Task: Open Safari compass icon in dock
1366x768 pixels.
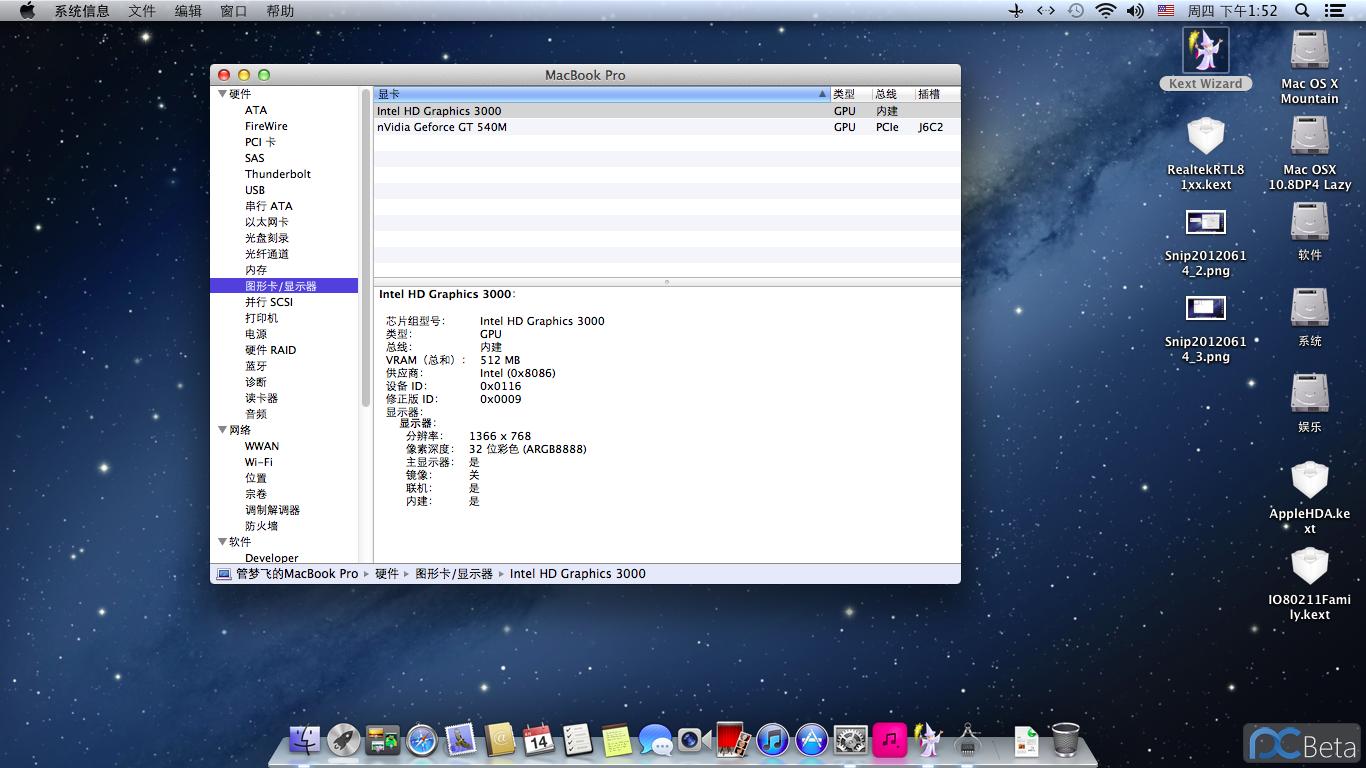Action: (x=422, y=740)
